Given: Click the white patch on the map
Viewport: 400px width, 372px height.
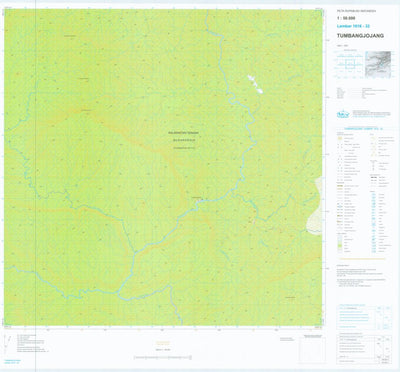Looking at the screenshot, I should [255, 84].
